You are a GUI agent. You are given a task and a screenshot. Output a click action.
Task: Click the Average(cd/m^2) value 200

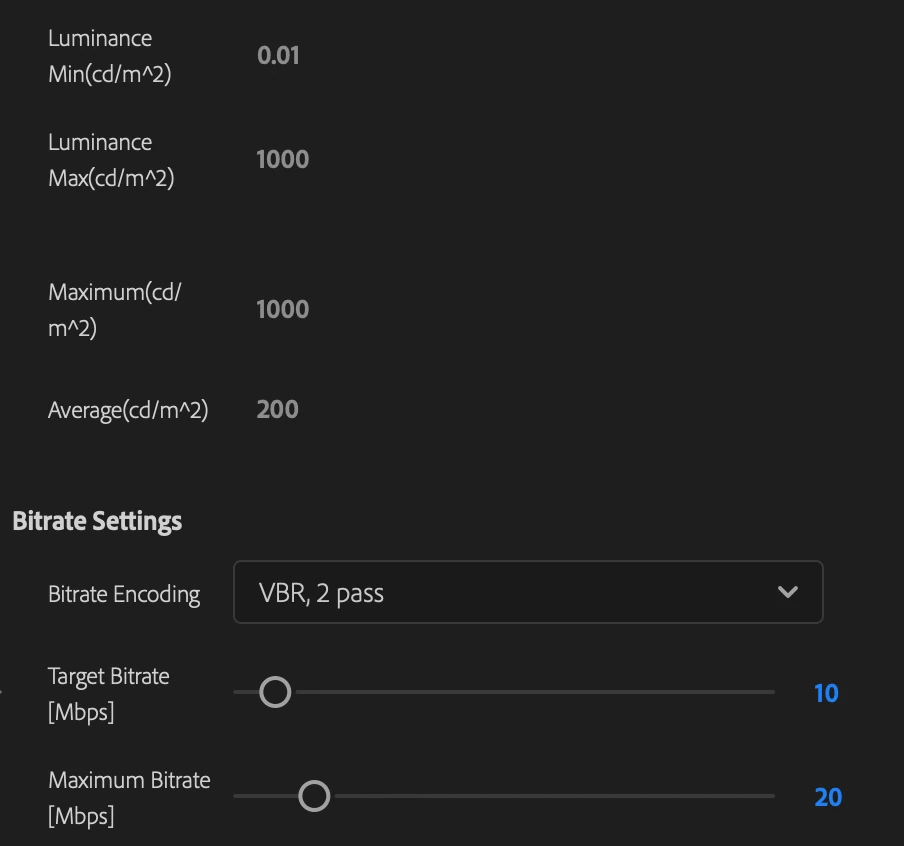[277, 409]
